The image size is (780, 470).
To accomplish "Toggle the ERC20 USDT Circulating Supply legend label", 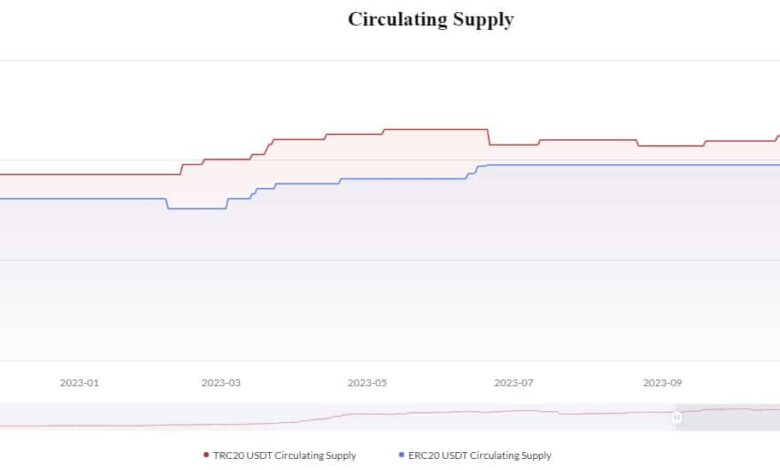I will pos(480,455).
